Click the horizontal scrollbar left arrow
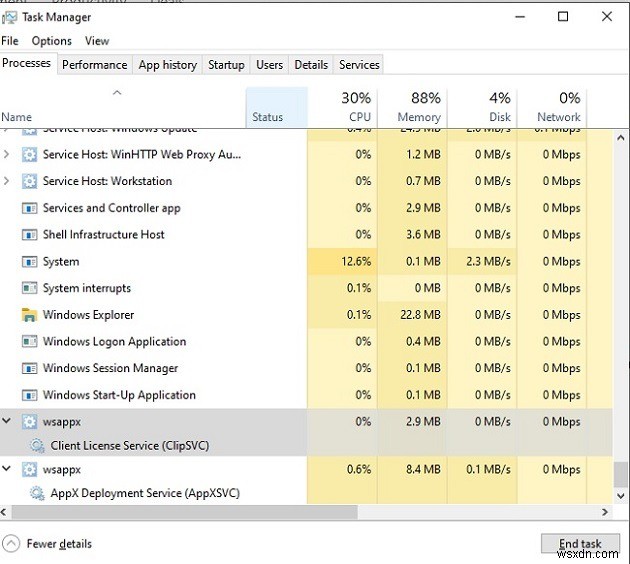The height and width of the screenshot is (564, 630). pos(4,512)
